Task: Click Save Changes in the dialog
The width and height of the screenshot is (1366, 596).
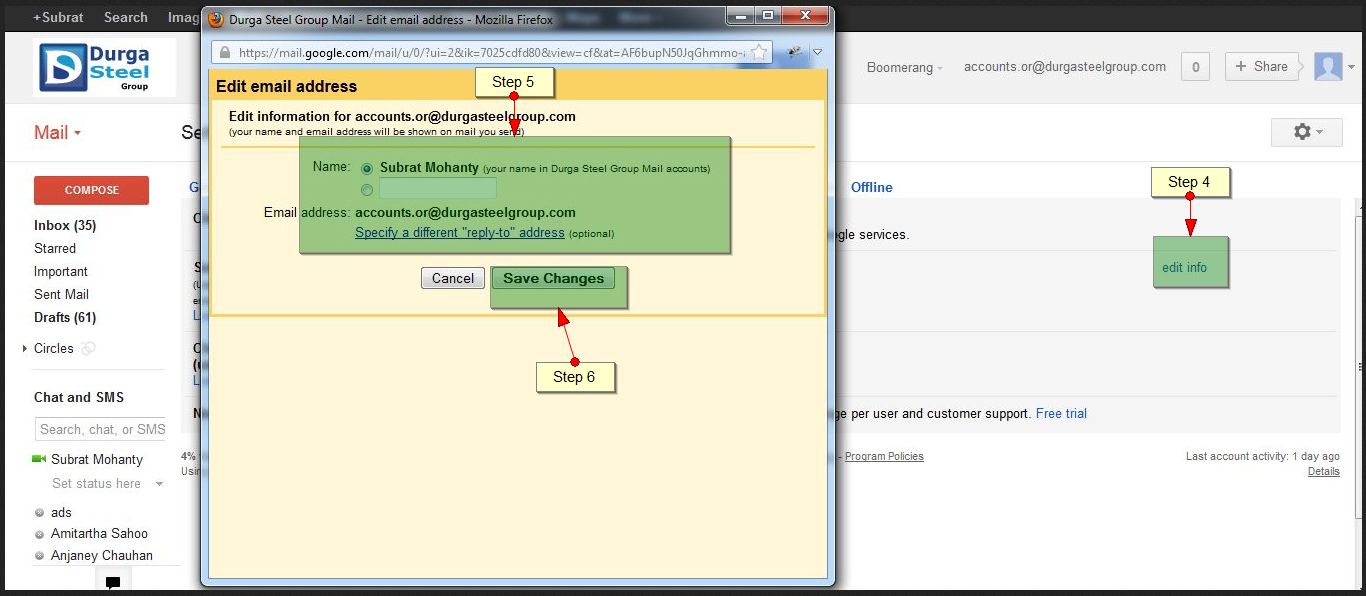Action: pos(553,278)
